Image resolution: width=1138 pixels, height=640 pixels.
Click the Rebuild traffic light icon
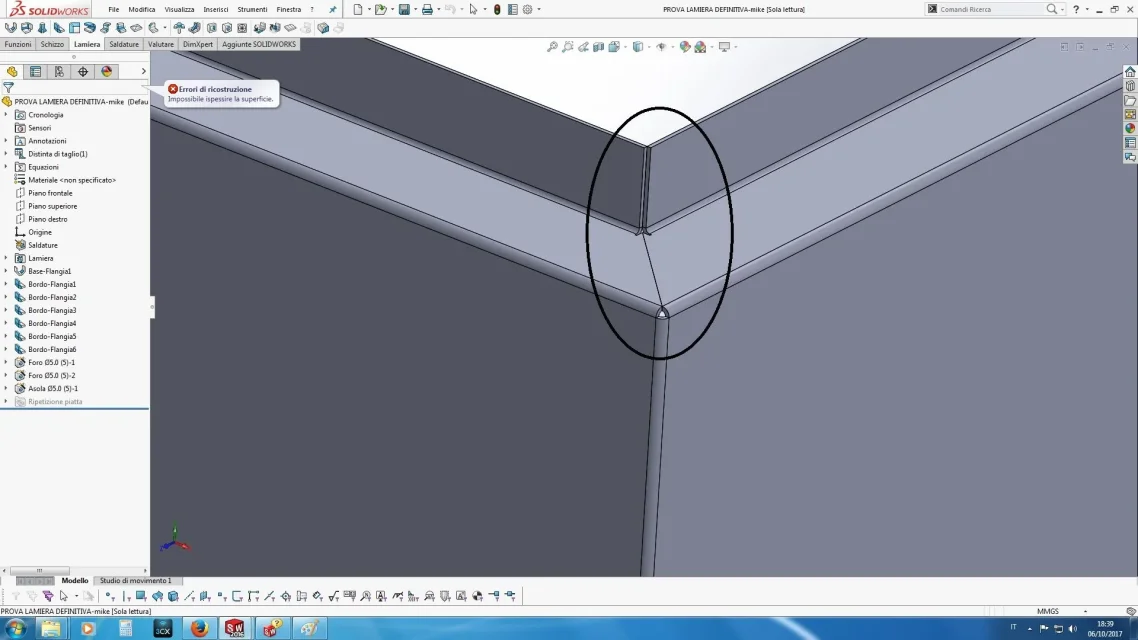click(x=497, y=9)
